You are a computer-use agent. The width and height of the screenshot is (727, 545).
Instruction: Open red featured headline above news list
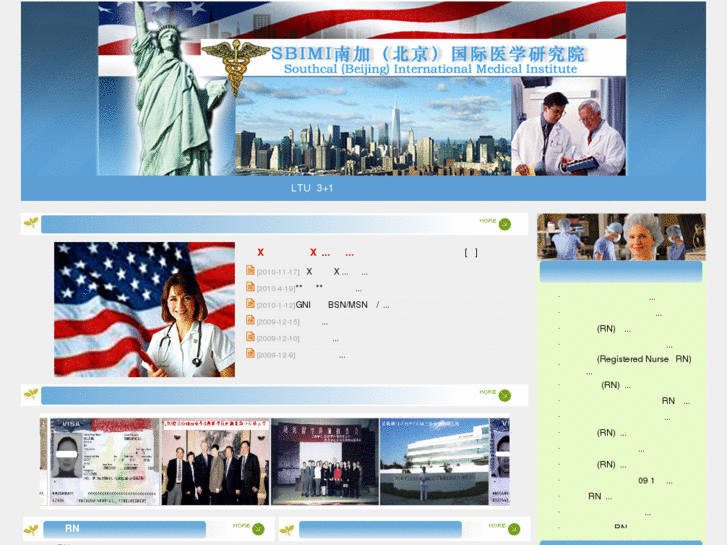click(x=306, y=253)
